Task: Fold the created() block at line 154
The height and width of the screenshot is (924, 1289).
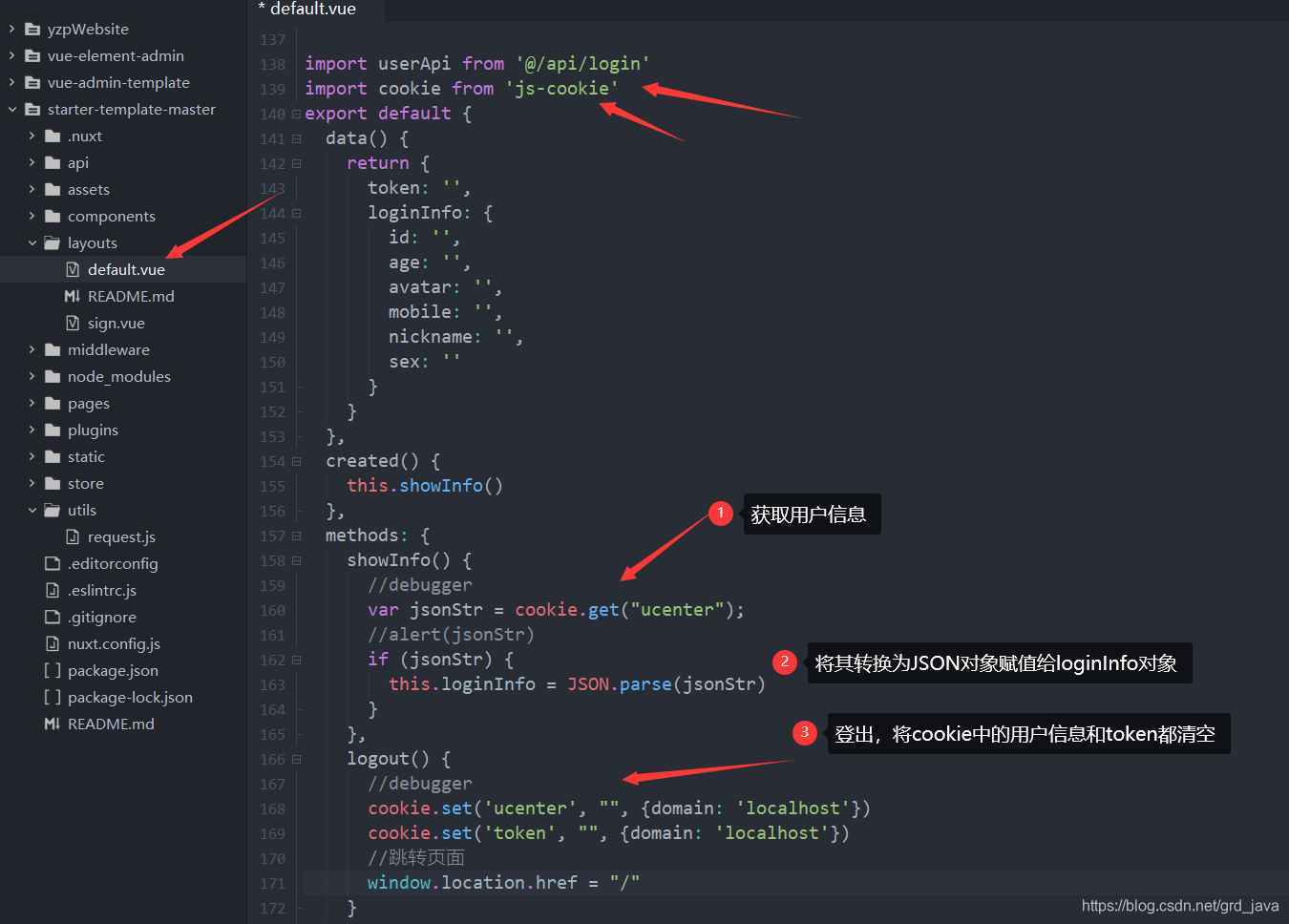Action: (x=296, y=461)
